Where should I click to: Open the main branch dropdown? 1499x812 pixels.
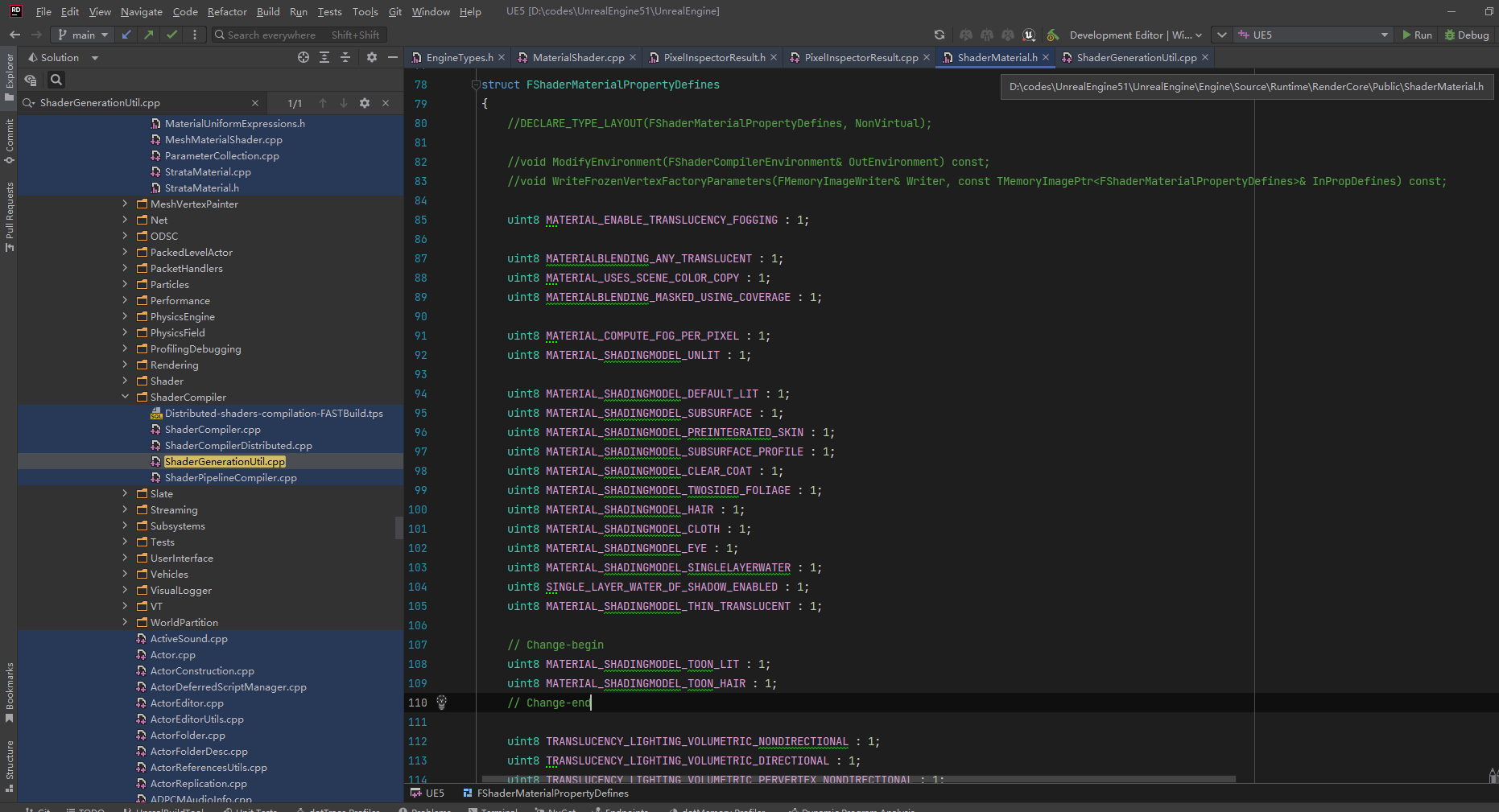(x=83, y=35)
